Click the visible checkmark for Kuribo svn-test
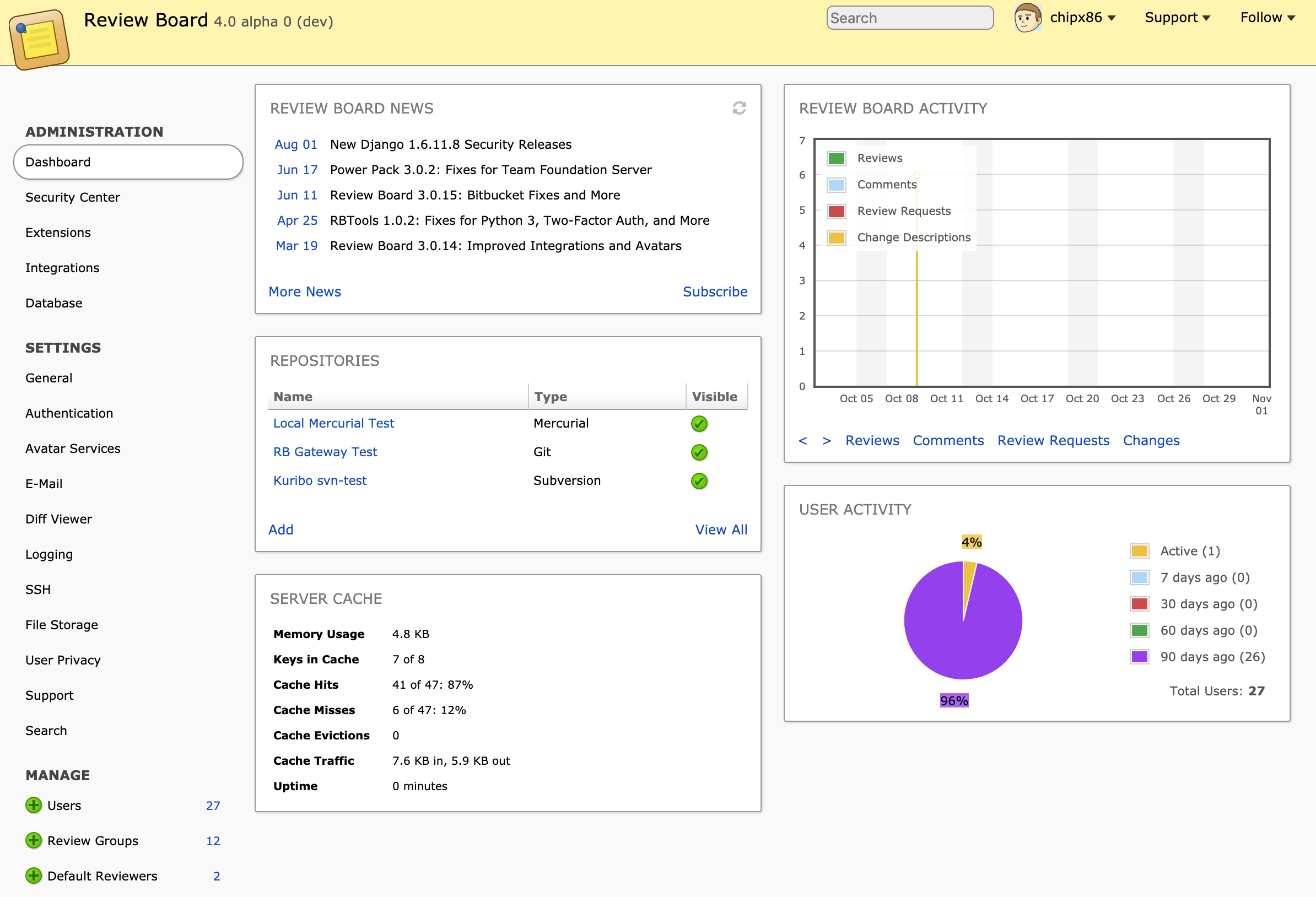Screen dimensions: 1316x897 pyautogui.click(x=699, y=481)
